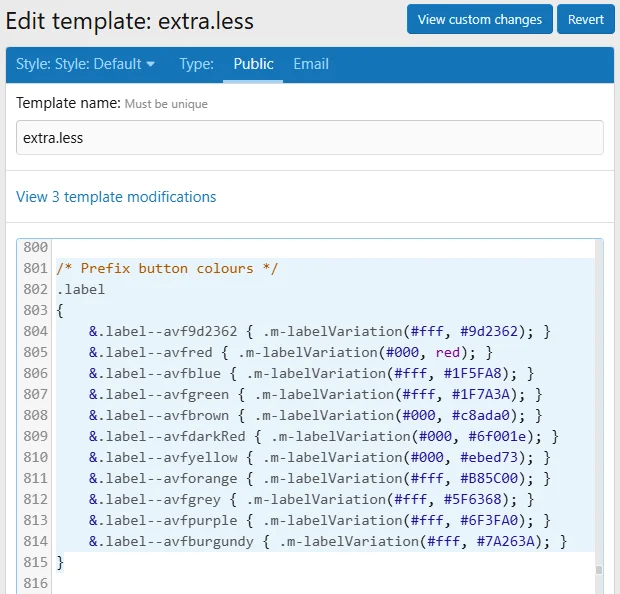Switch to the Public type tab

[253, 64]
